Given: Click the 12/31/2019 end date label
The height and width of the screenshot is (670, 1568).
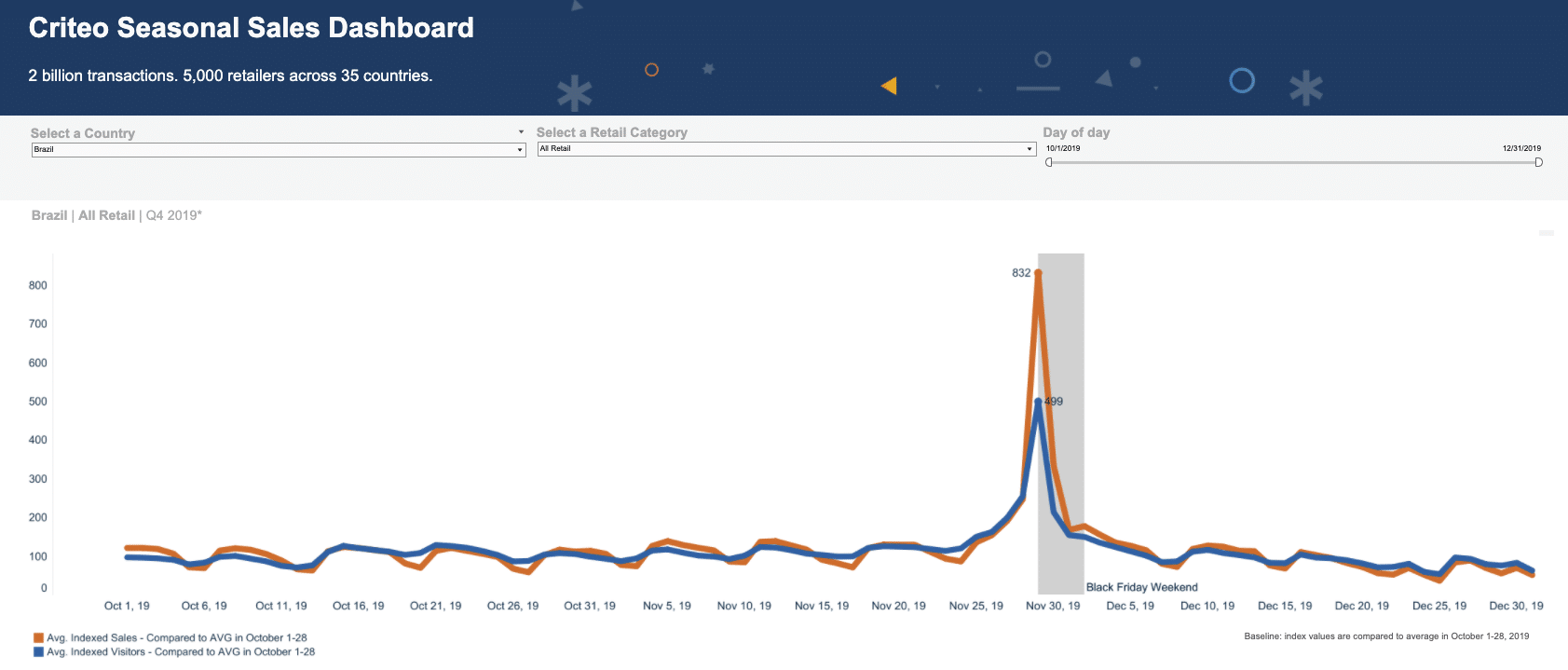Looking at the screenshot, I should click(x=1521, y=148).
